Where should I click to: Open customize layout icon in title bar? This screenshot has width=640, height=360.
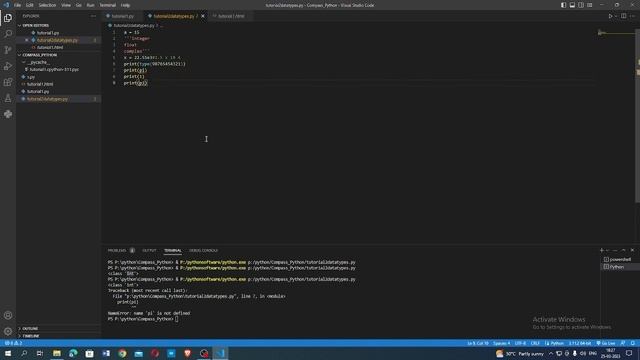point(590,5)
